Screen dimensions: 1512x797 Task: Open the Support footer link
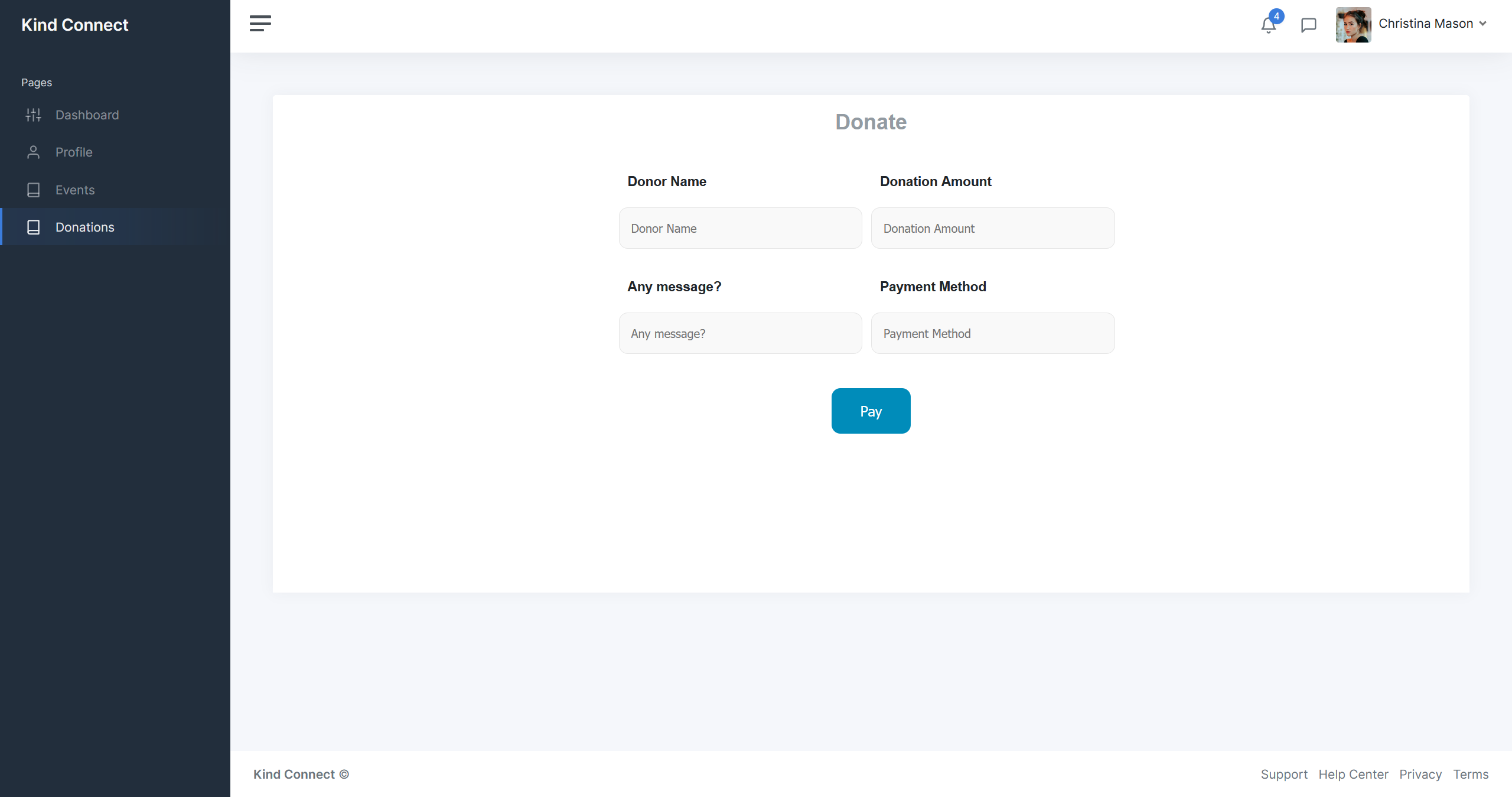[1283, 774]
